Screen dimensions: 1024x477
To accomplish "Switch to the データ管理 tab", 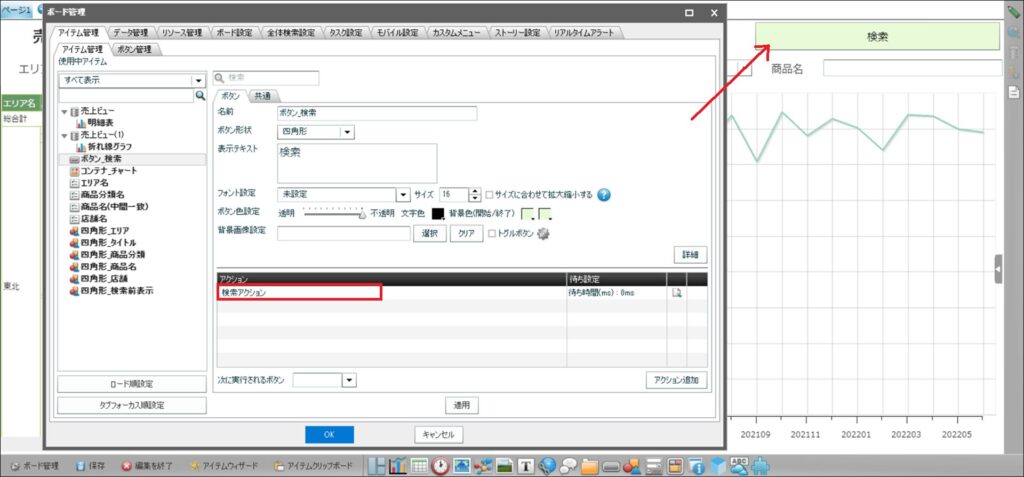I will coord(130,32).
